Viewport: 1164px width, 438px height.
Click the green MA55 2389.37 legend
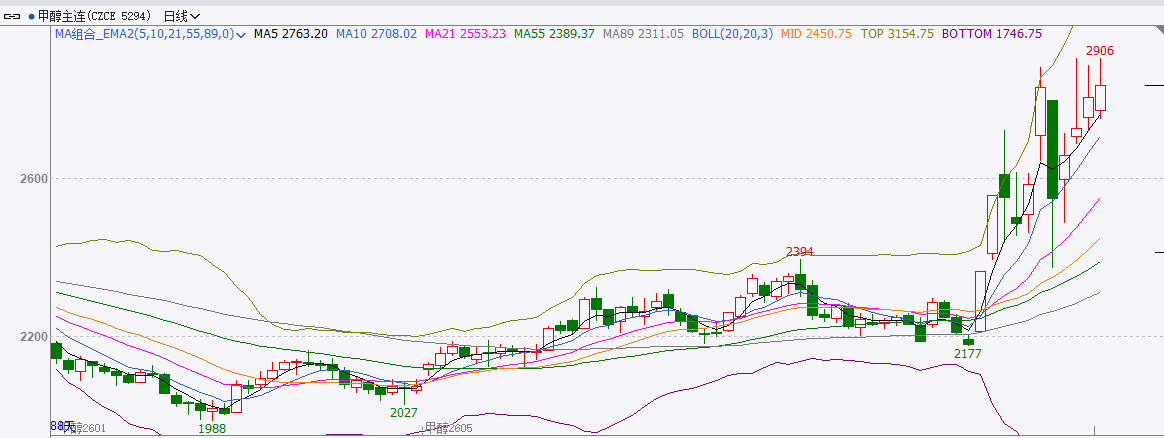[554, 34]
